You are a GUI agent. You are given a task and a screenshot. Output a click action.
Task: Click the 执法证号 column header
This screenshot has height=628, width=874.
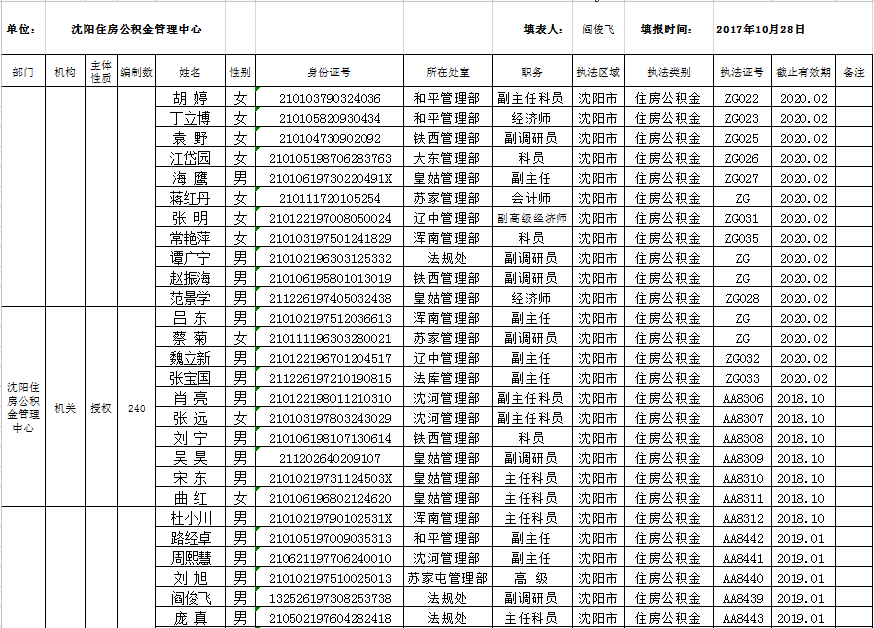(x=742, y=72)
